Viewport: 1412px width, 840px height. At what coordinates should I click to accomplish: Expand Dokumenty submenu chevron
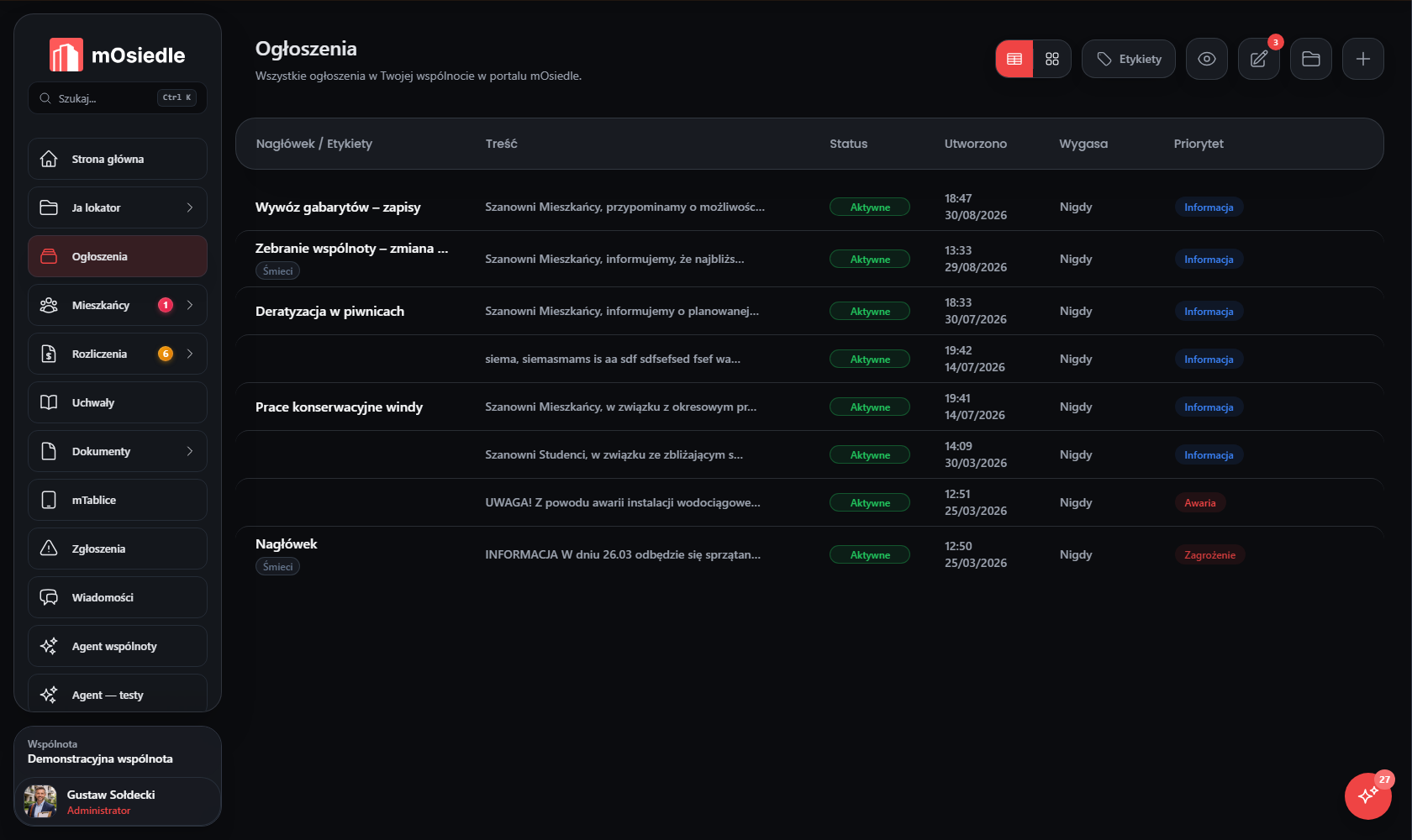coord(190,451)
